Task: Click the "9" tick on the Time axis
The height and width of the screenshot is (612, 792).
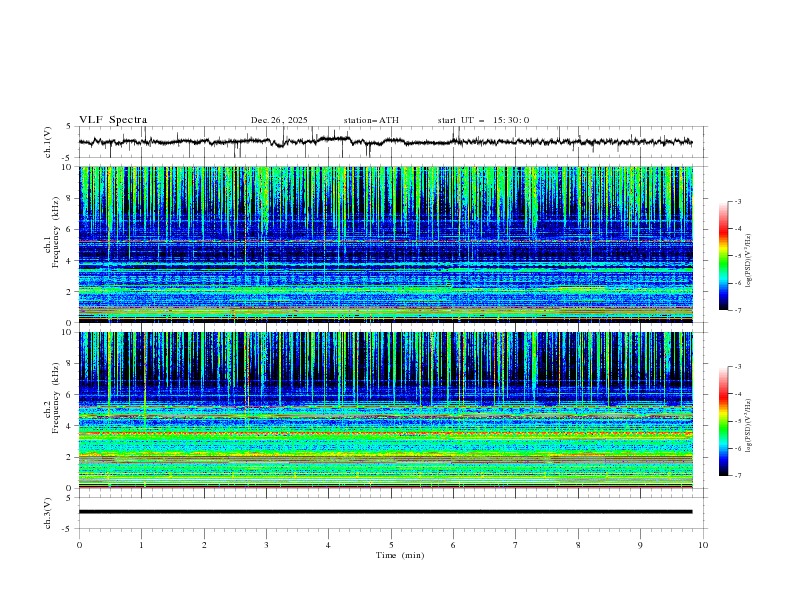Action: [640, 545]
